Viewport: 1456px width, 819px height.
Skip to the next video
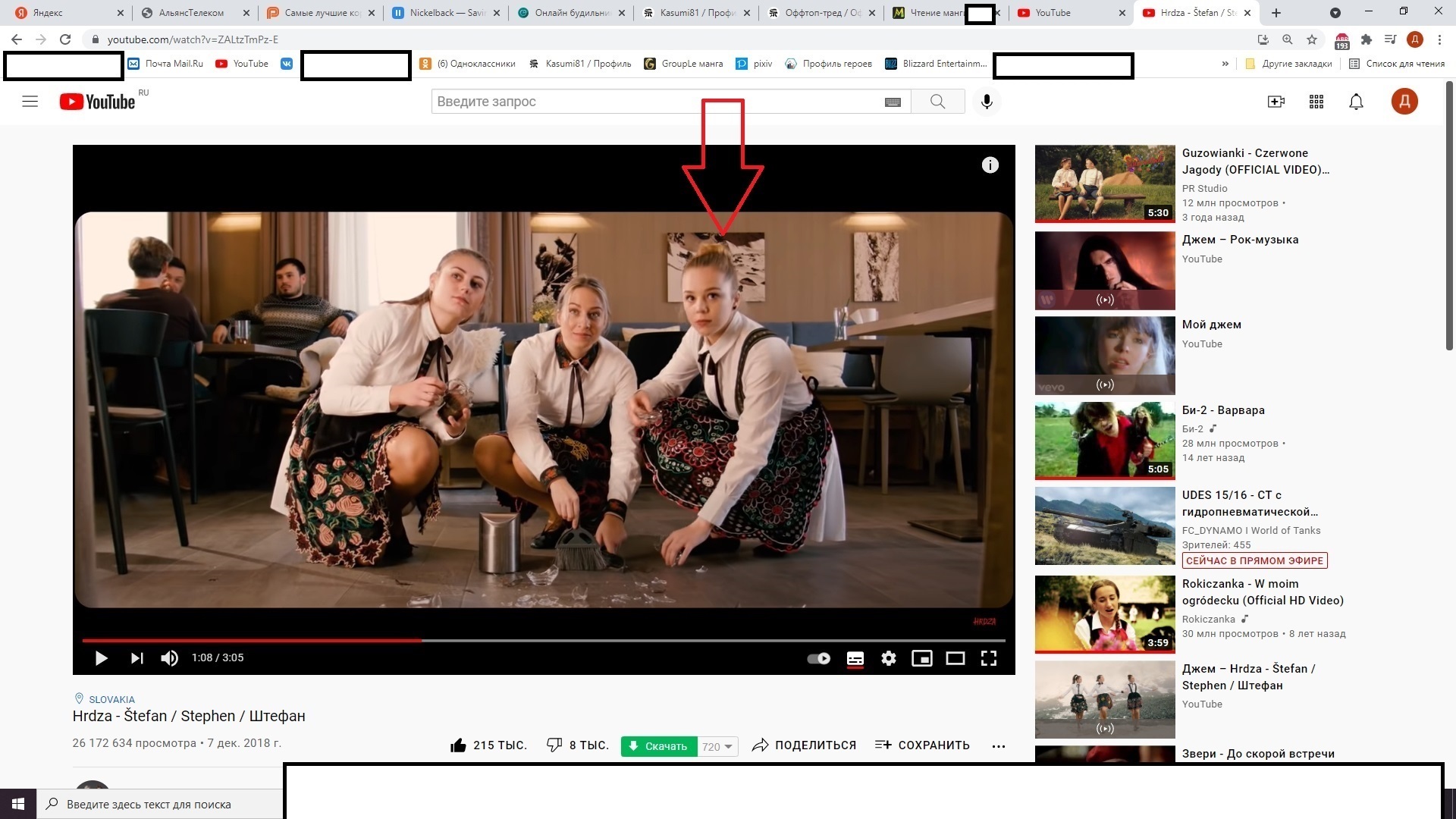click(x=136, y=658)
